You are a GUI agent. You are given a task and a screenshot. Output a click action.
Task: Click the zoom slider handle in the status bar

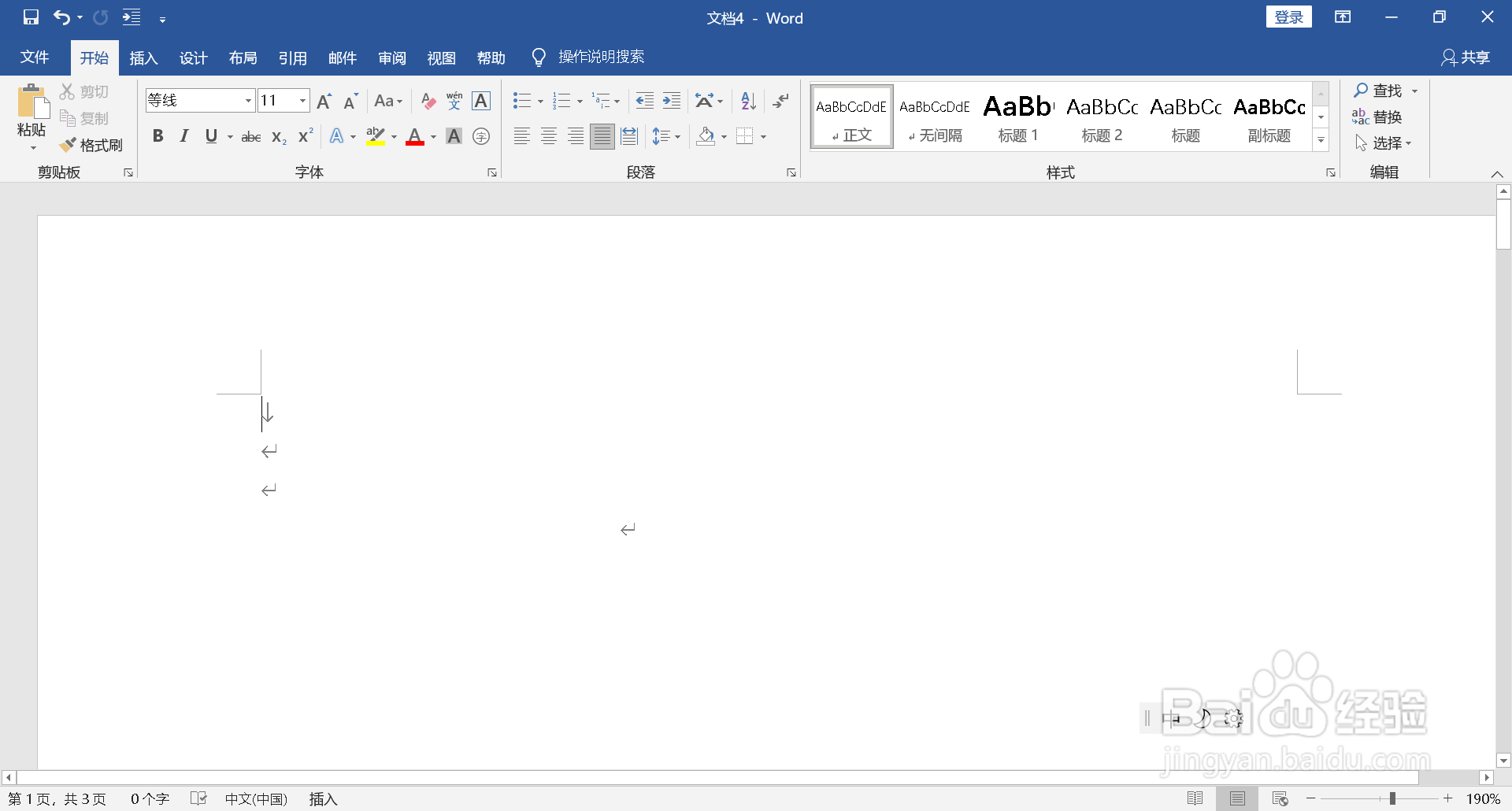pyautogui.click(x=1392, y=798)
